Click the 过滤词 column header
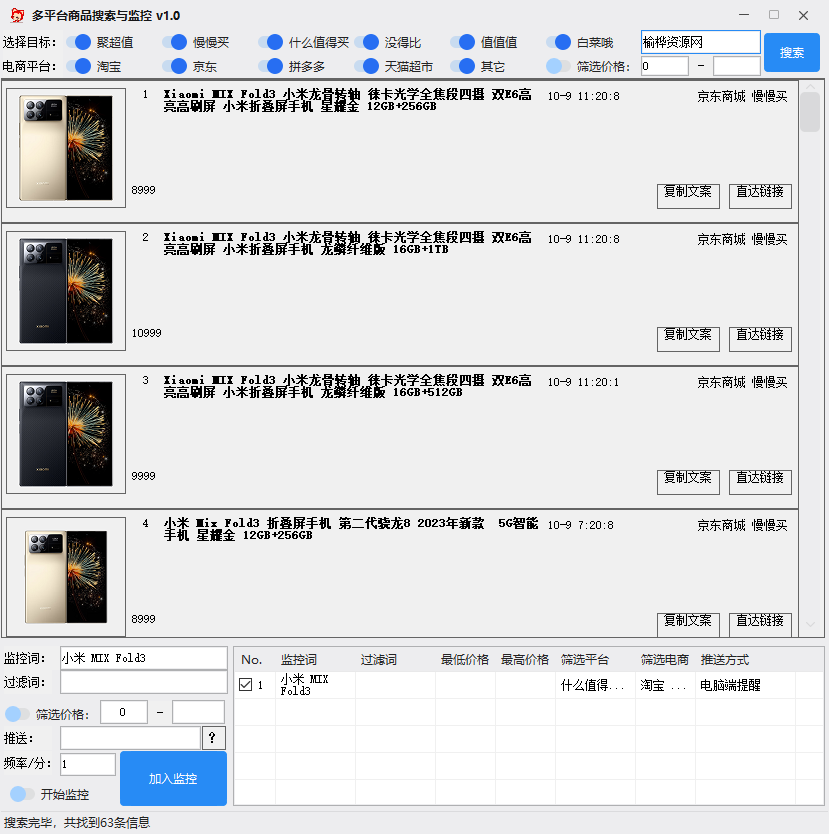The image size is (829, 834). pyautogui.click(x=379, y=660)
